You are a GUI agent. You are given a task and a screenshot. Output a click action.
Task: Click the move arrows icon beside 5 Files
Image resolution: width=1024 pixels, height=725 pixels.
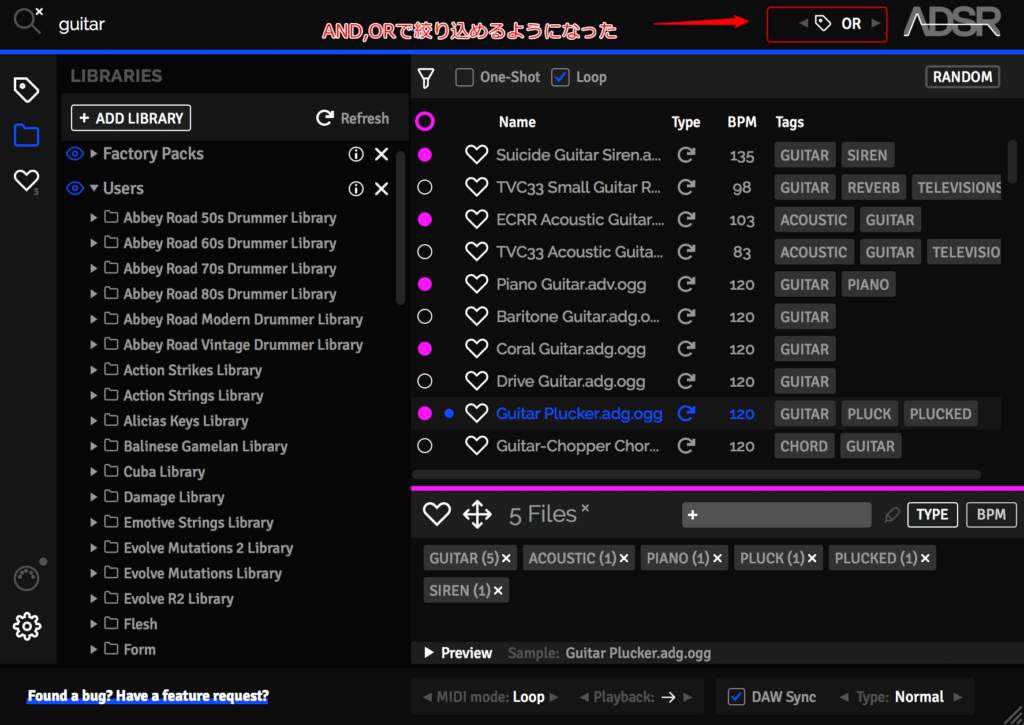(477, 515)
